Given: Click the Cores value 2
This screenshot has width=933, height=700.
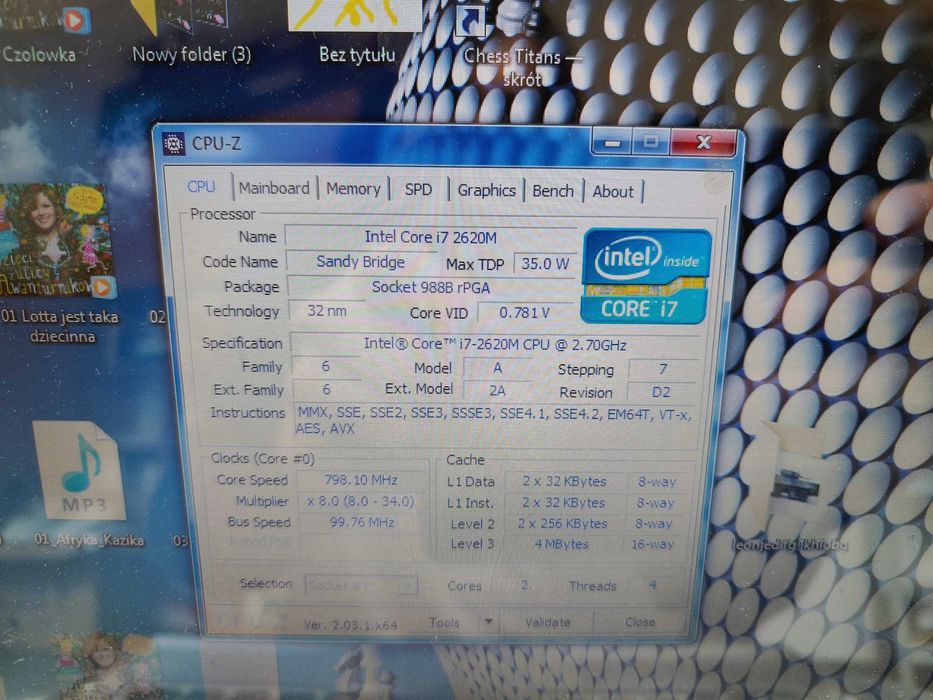Looking at the screenshot, I should point(524,585).
